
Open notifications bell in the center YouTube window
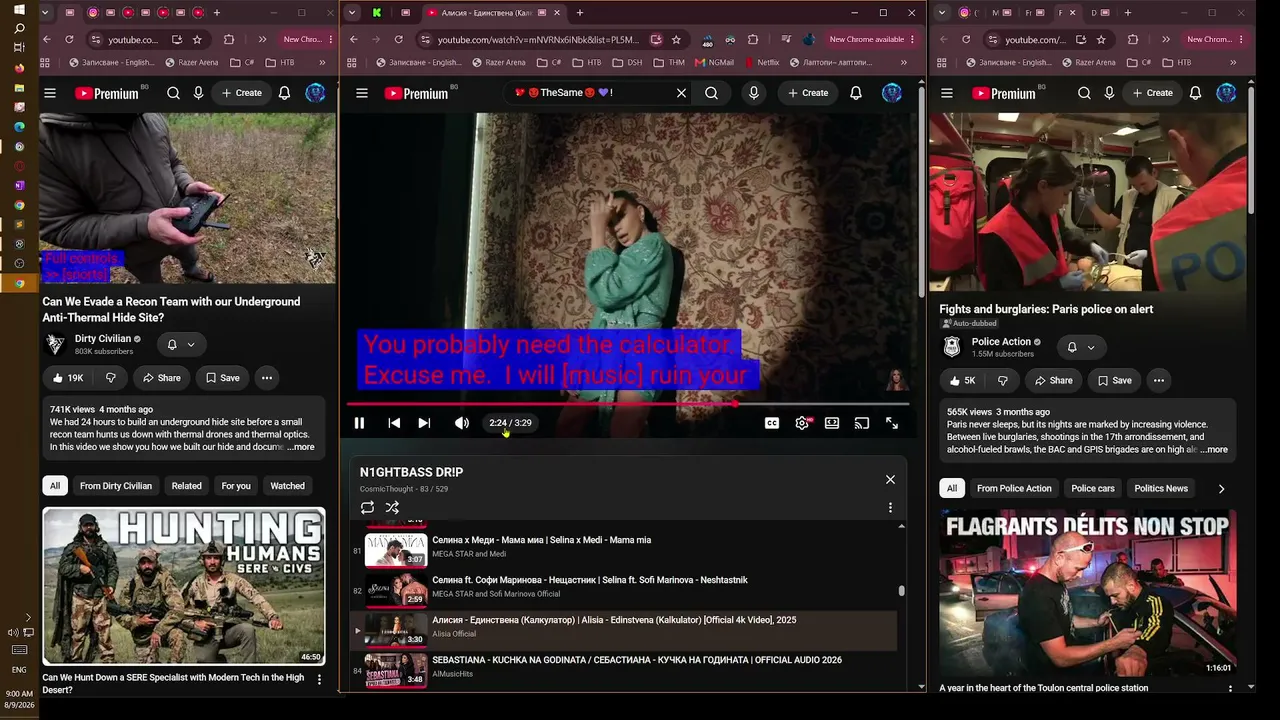(856, 93)
